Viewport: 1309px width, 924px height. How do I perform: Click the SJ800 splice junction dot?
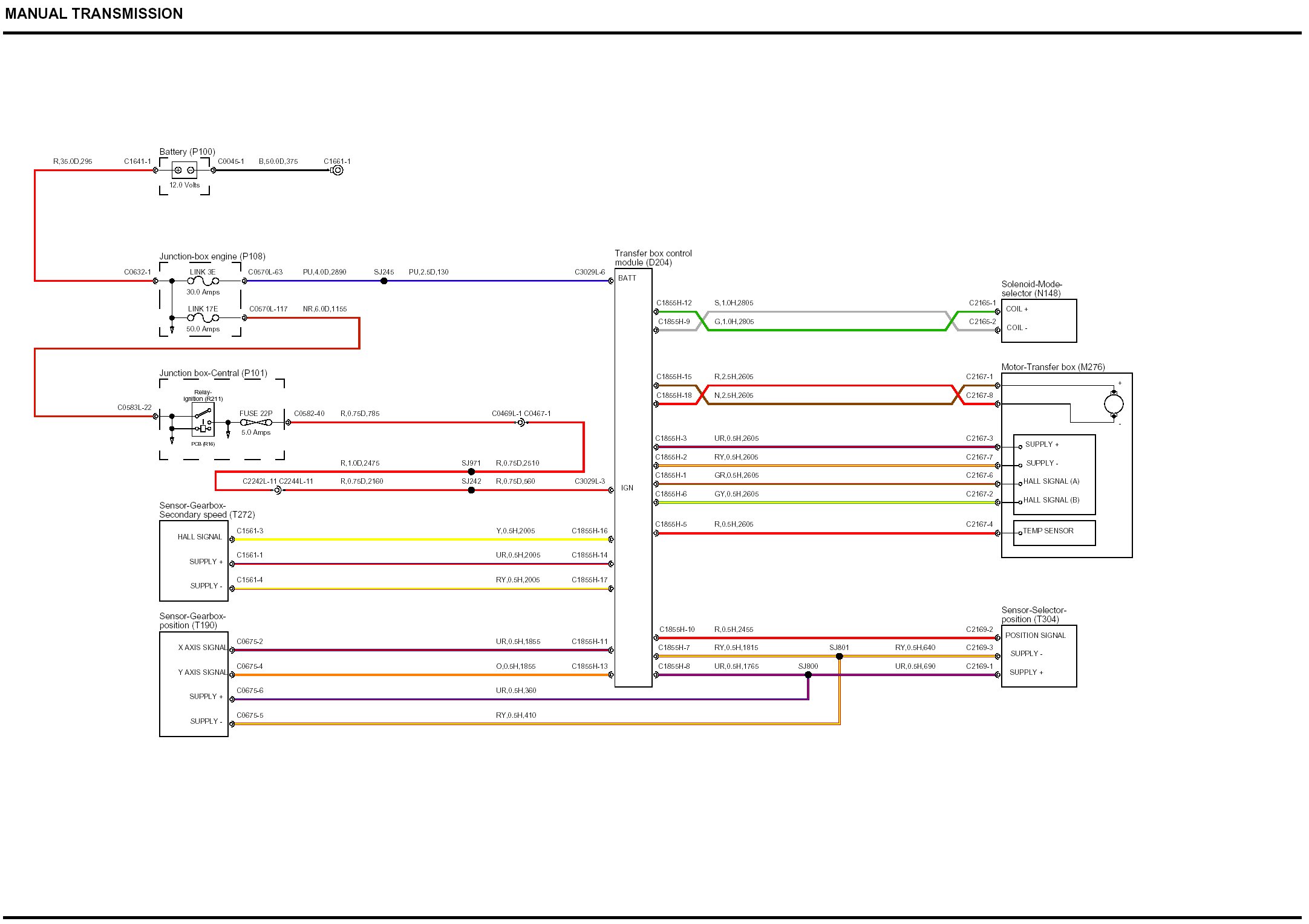808,675
